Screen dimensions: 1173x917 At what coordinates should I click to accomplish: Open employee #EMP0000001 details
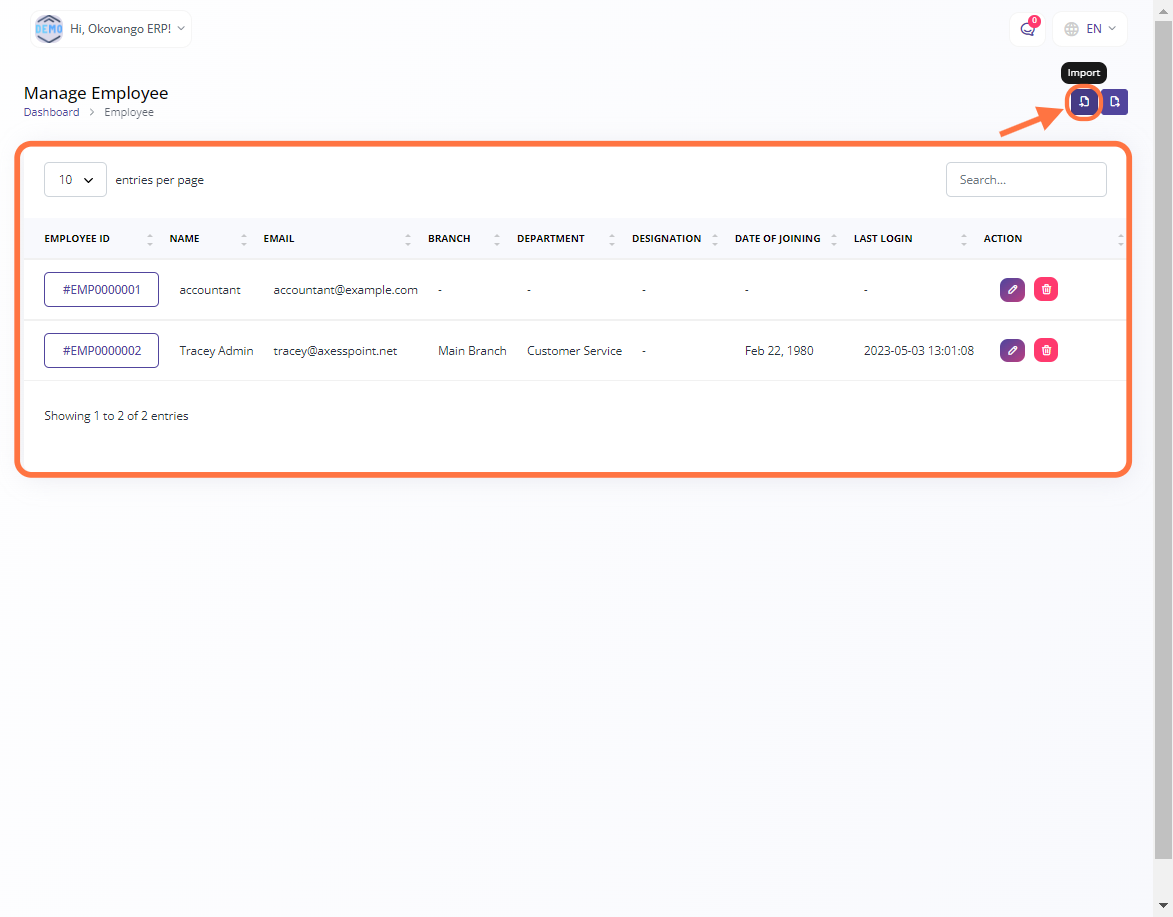(x=101, y=290)
